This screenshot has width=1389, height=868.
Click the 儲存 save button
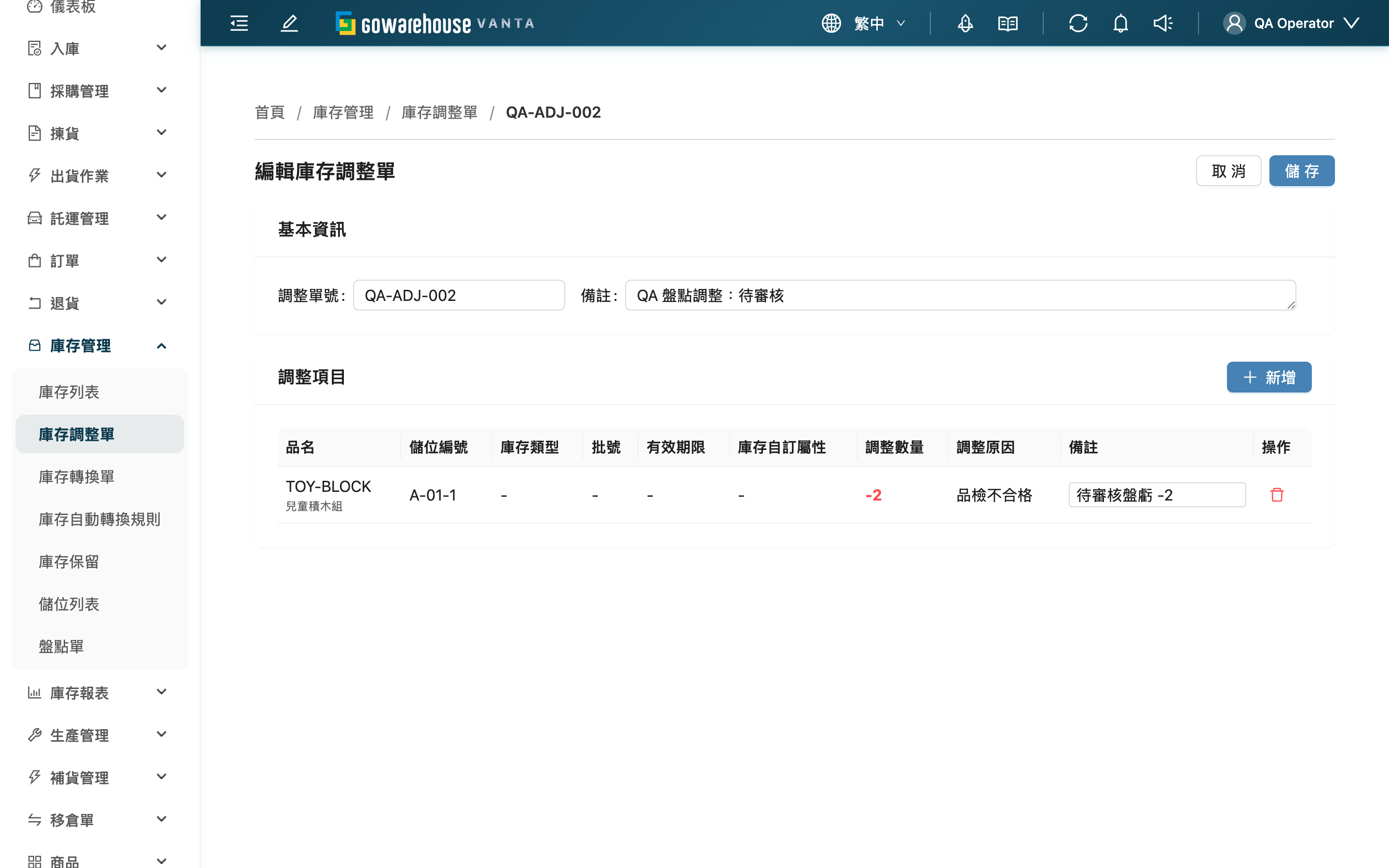(x=1301, y=171)
